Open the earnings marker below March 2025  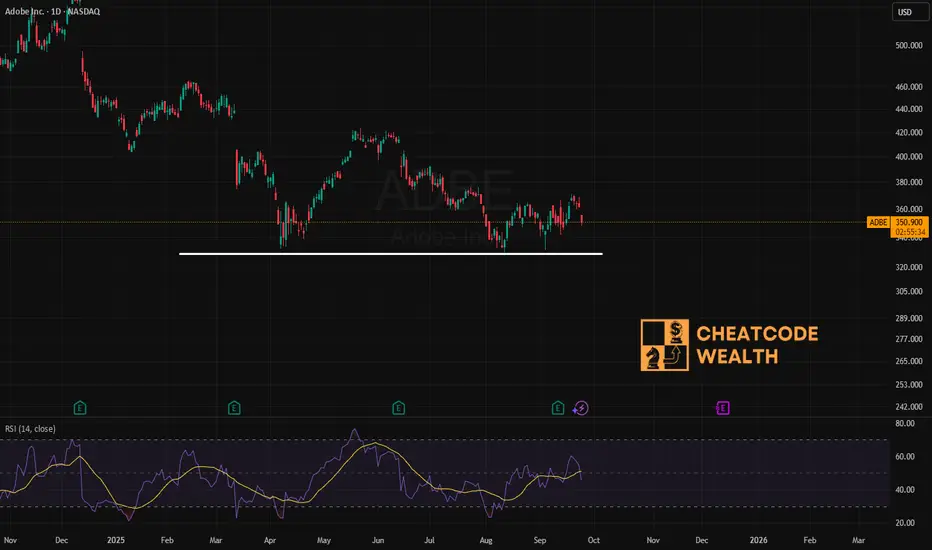pyautogui.click(x=234, y=408)
